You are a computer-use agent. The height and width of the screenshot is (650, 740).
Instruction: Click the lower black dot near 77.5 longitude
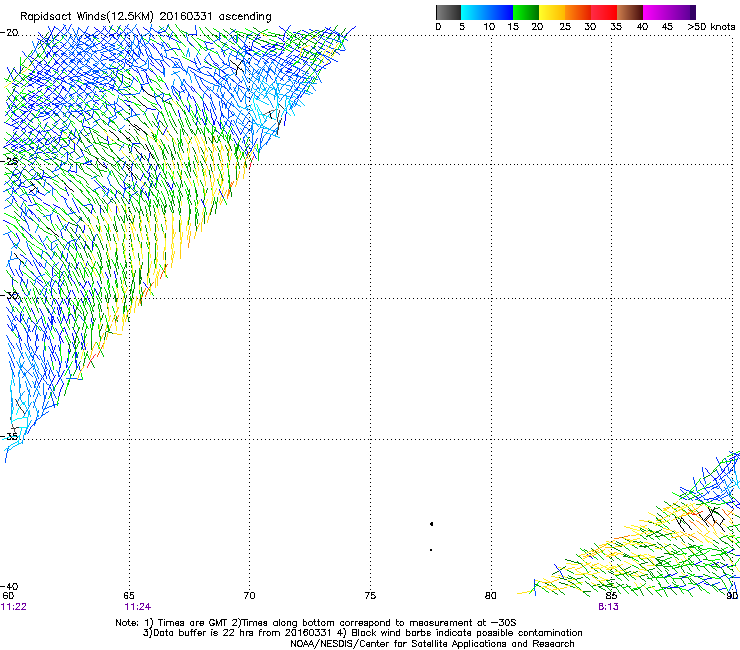click(x=431, y=550)
